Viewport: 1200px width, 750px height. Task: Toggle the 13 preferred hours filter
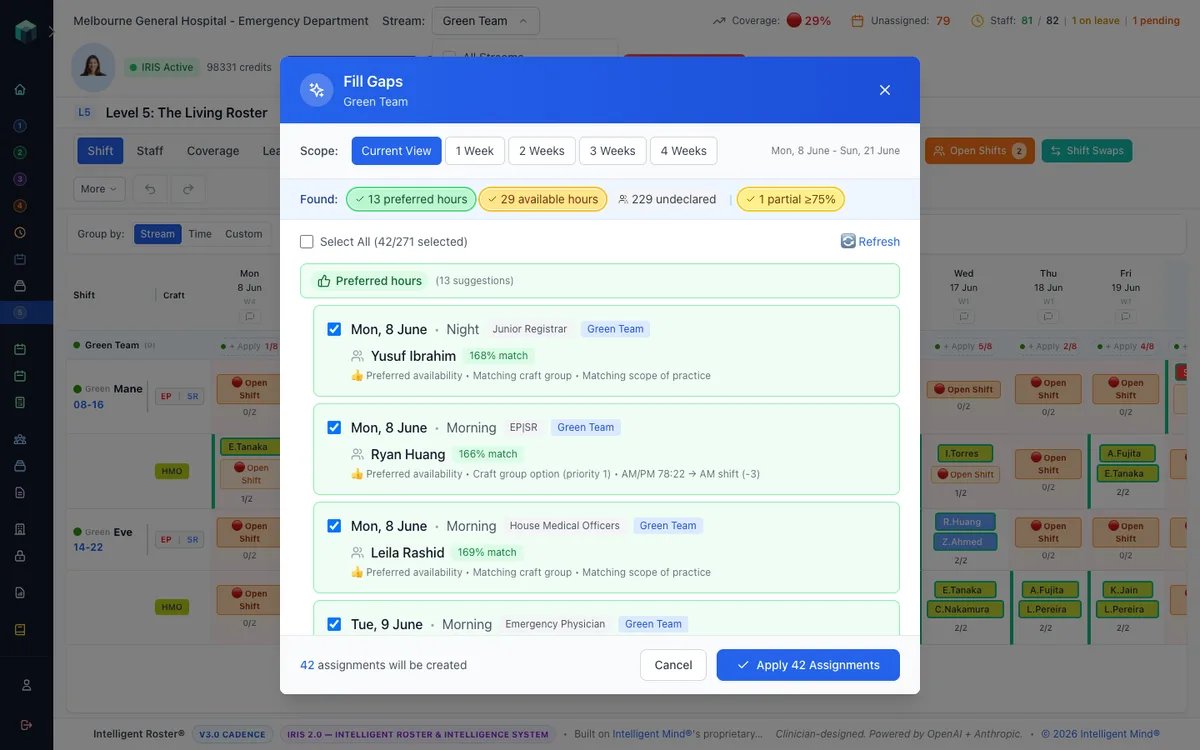[411, 199]
